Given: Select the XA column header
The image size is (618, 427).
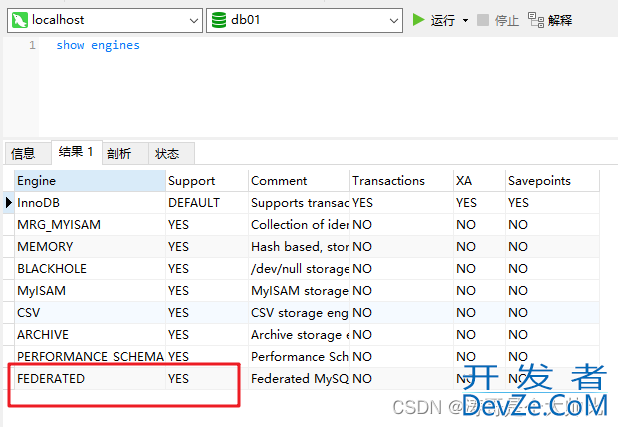Looking at the screenshot, I should coord(479,181).
